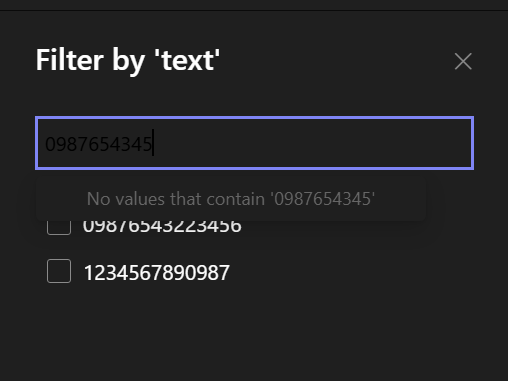The height and width of the screenshot is (381, 508).
Task: Select the 1234567890987 value label
Action: (x=157, y=272)
